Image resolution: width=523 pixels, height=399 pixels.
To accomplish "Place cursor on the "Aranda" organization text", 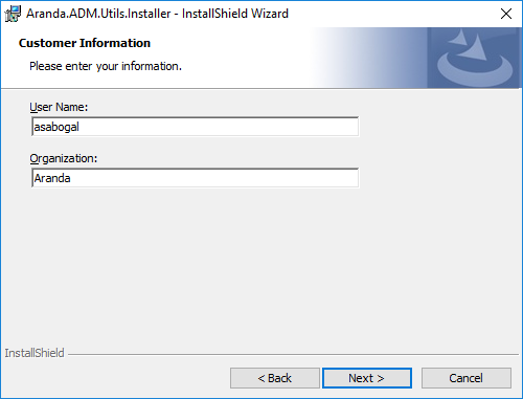I will pos(52,178).
